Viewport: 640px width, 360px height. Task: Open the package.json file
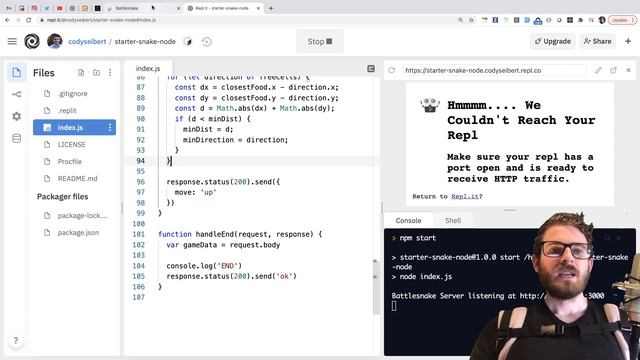pos(74,233)
